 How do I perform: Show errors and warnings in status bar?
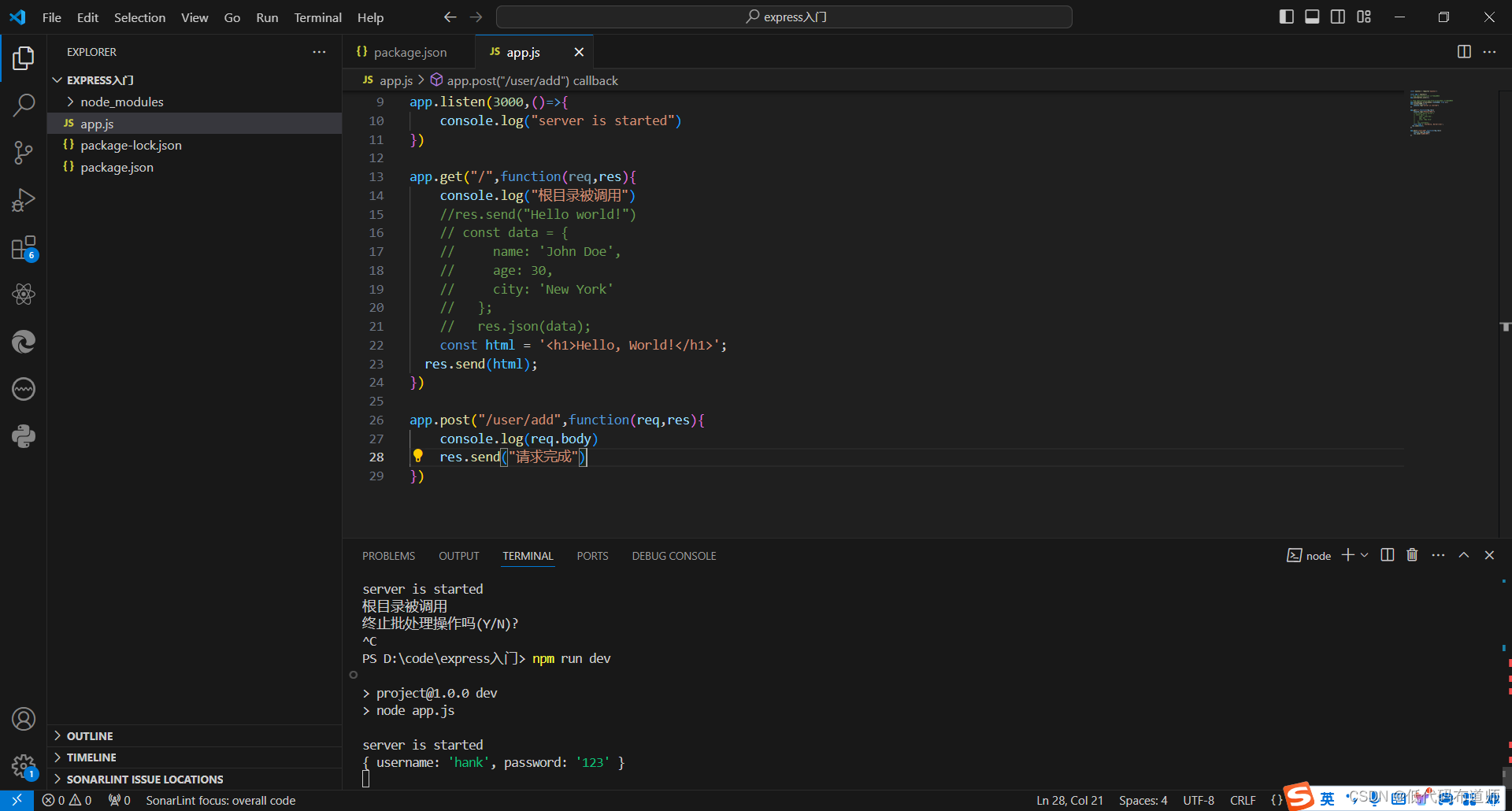point(67,800)
